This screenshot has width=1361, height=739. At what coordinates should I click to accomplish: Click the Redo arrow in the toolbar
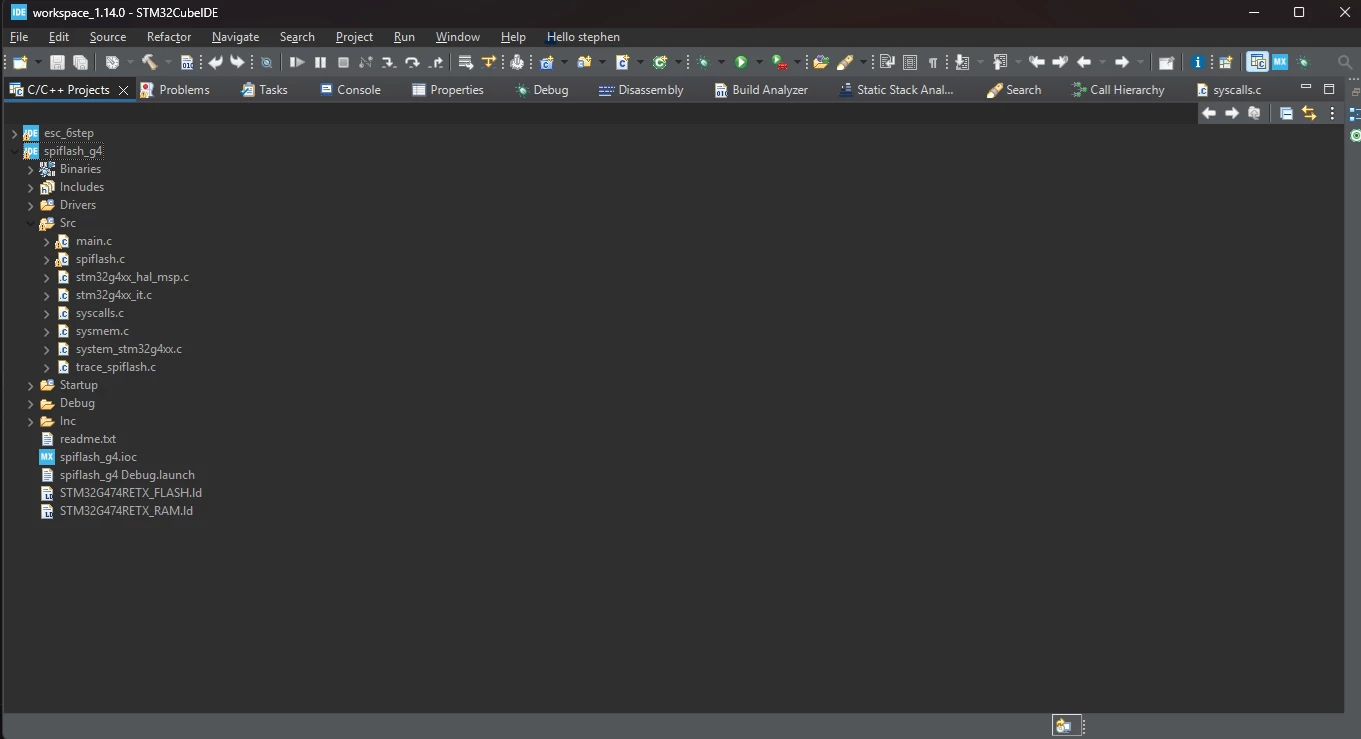237,62
